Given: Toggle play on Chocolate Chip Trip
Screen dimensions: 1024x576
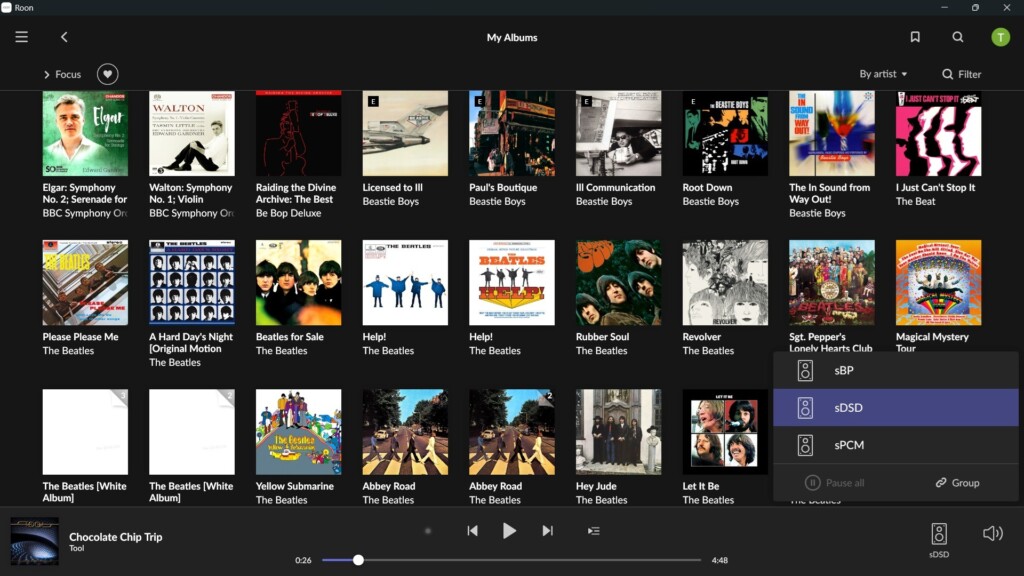Looking at the screenshot, I should (x=509, y=531).
